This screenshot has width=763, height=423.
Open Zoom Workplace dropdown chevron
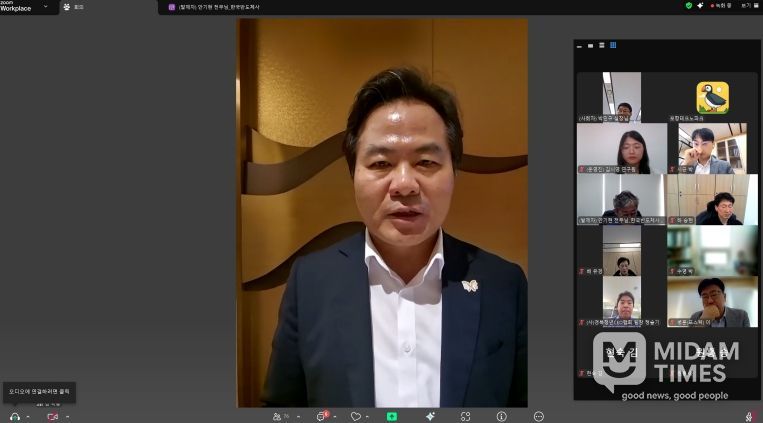point(46,7)
